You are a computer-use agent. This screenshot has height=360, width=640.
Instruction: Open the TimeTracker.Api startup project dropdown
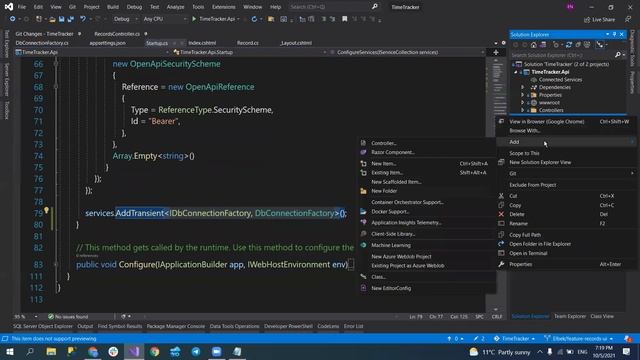(238, 19)
